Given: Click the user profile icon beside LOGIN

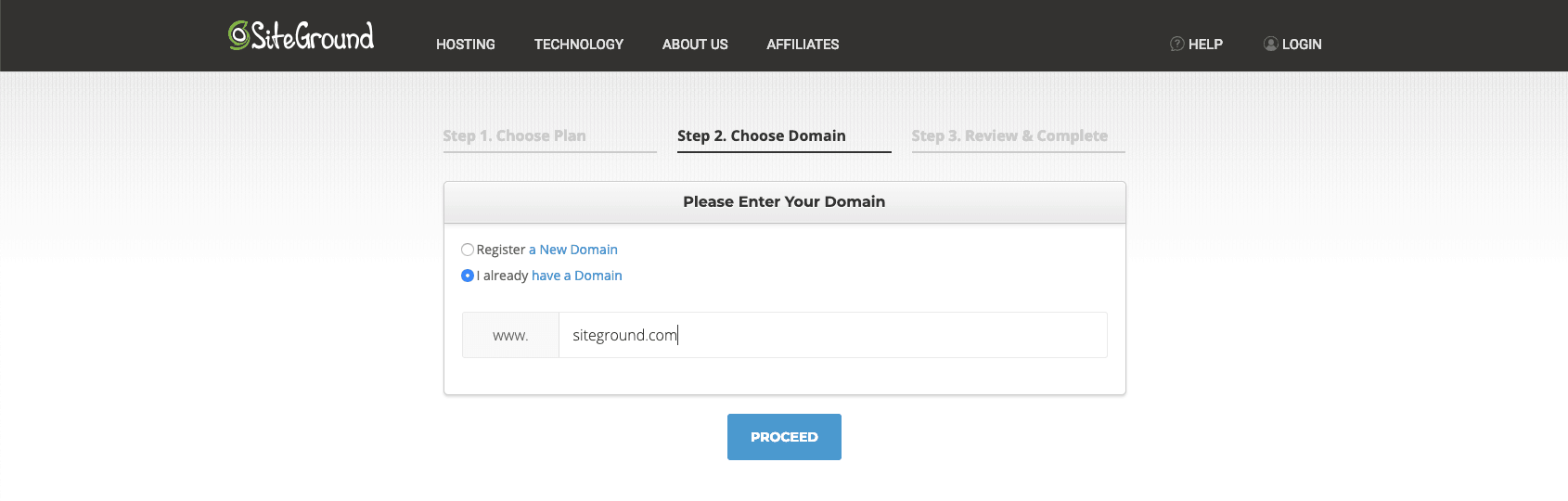Looking at the screenshot, I should pos(1270,44).
